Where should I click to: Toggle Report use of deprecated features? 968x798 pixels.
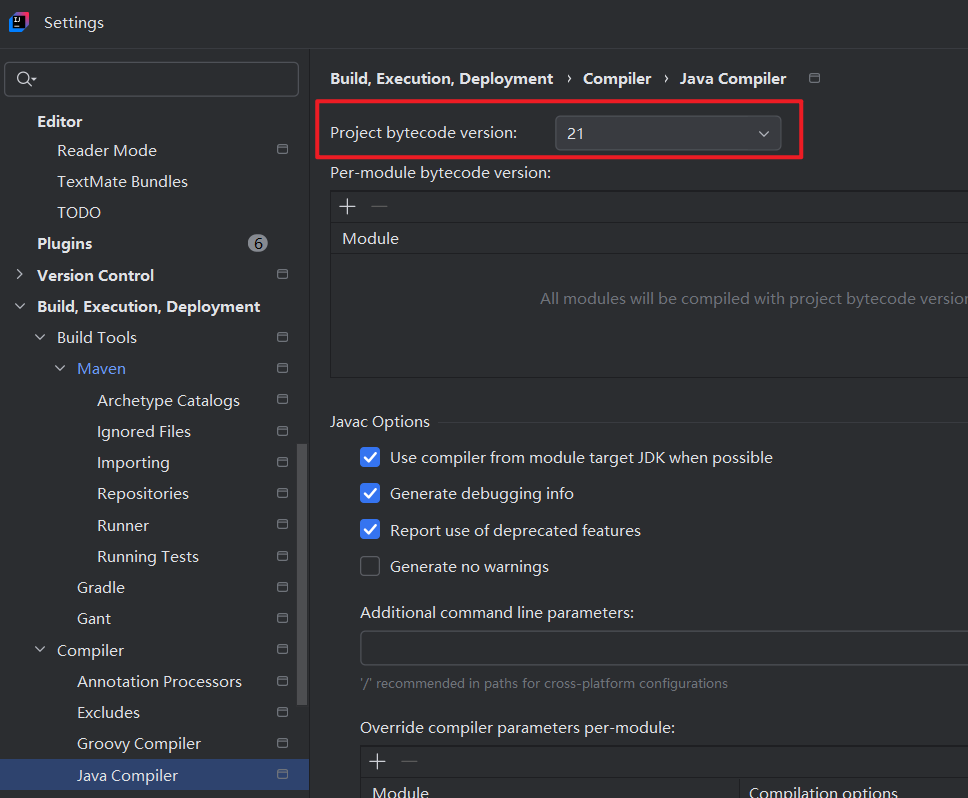point(370,530)
